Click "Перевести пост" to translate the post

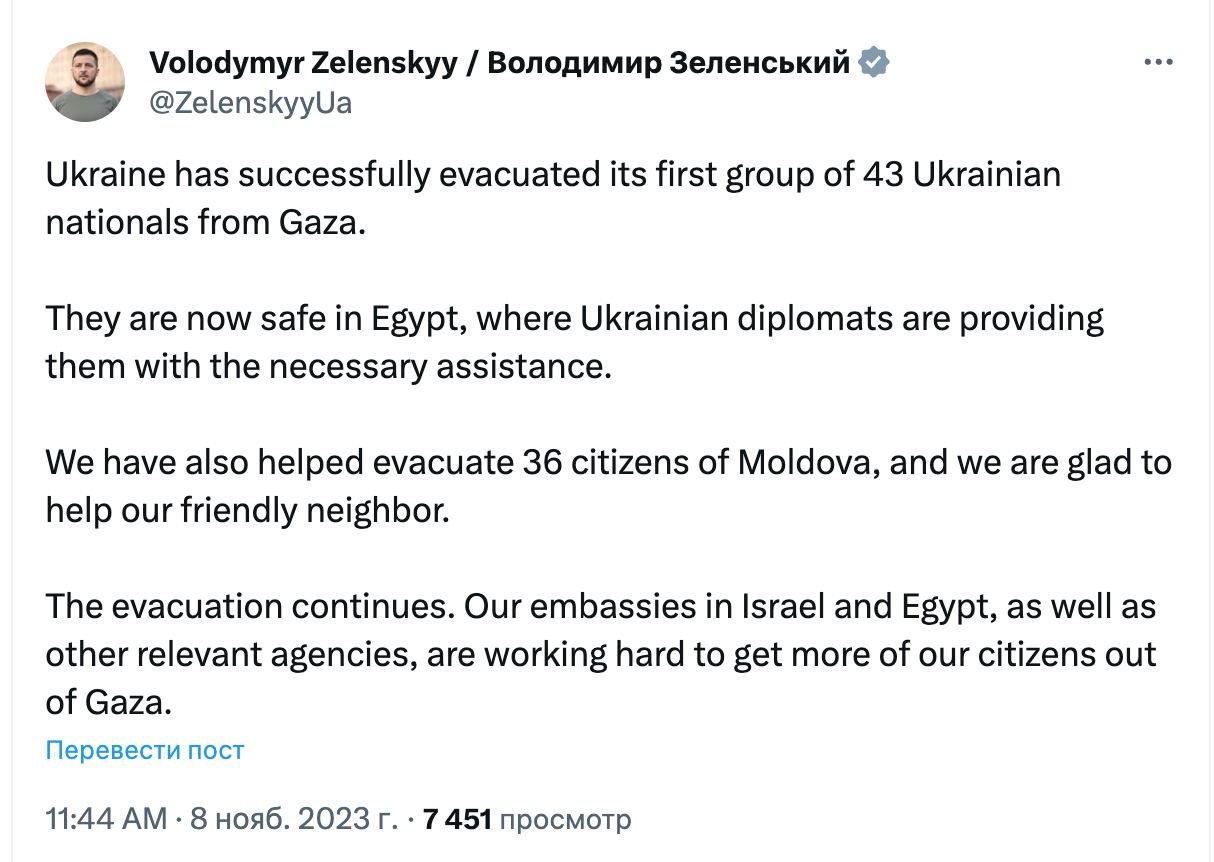click(145, 750)
